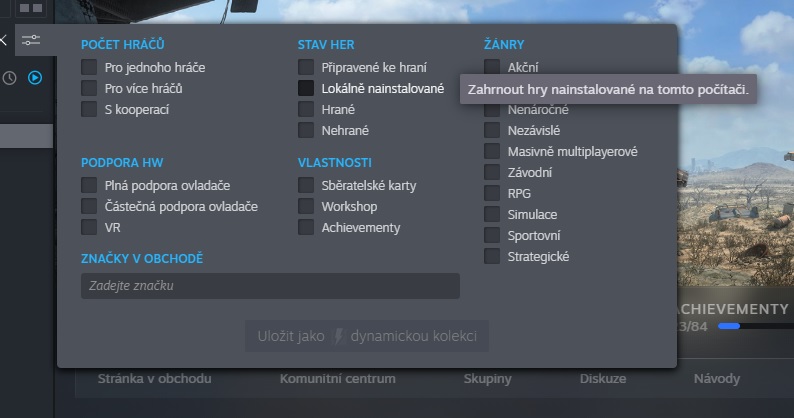Toggle the RPG genre filter
Viewport: 794px width, 418px height.
pyautogui.click(x=492, y=193)
